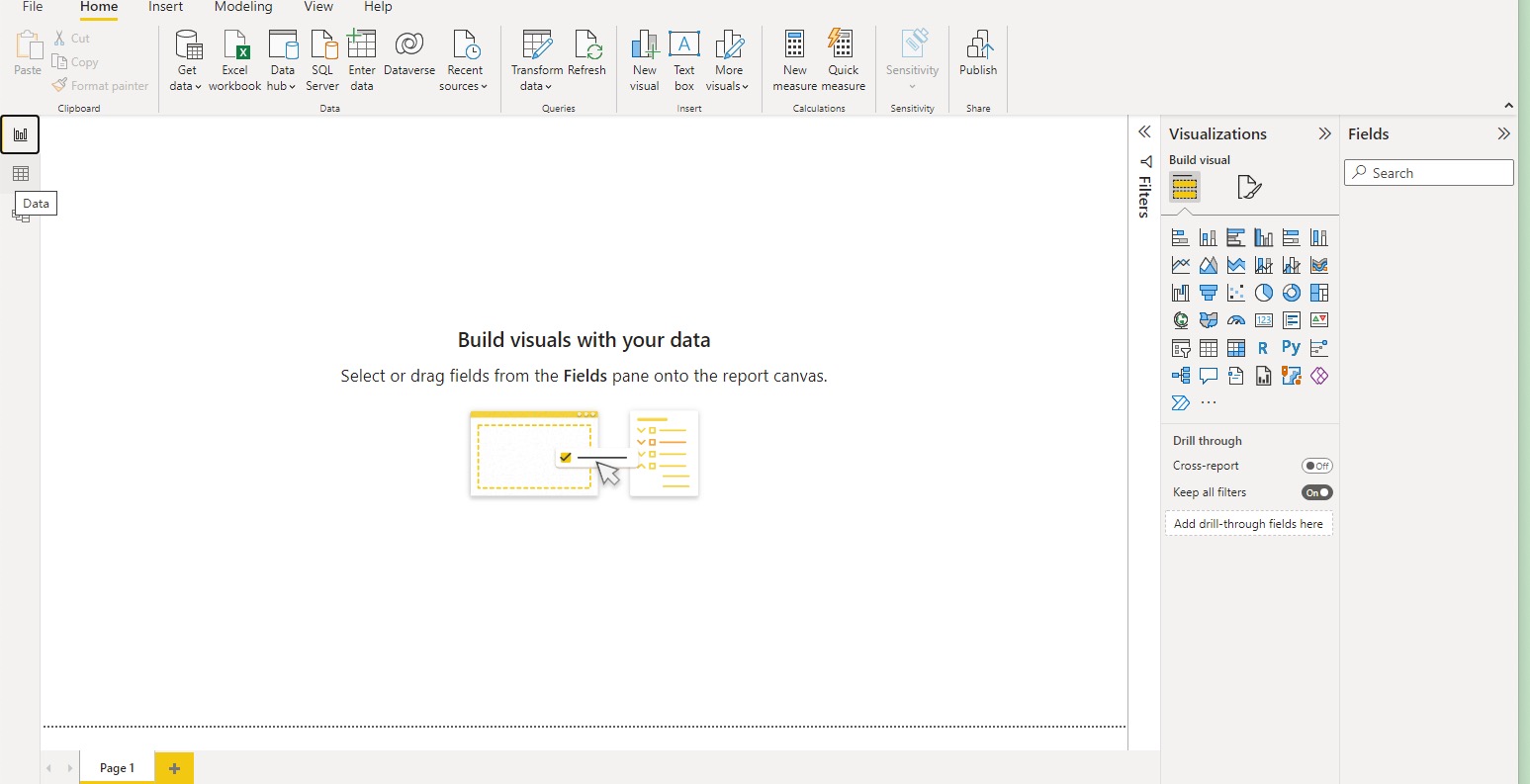The height and width of the screenshot is (784, 1530).
Task: Collapse the Visualizations pane
Action: 1325,133
